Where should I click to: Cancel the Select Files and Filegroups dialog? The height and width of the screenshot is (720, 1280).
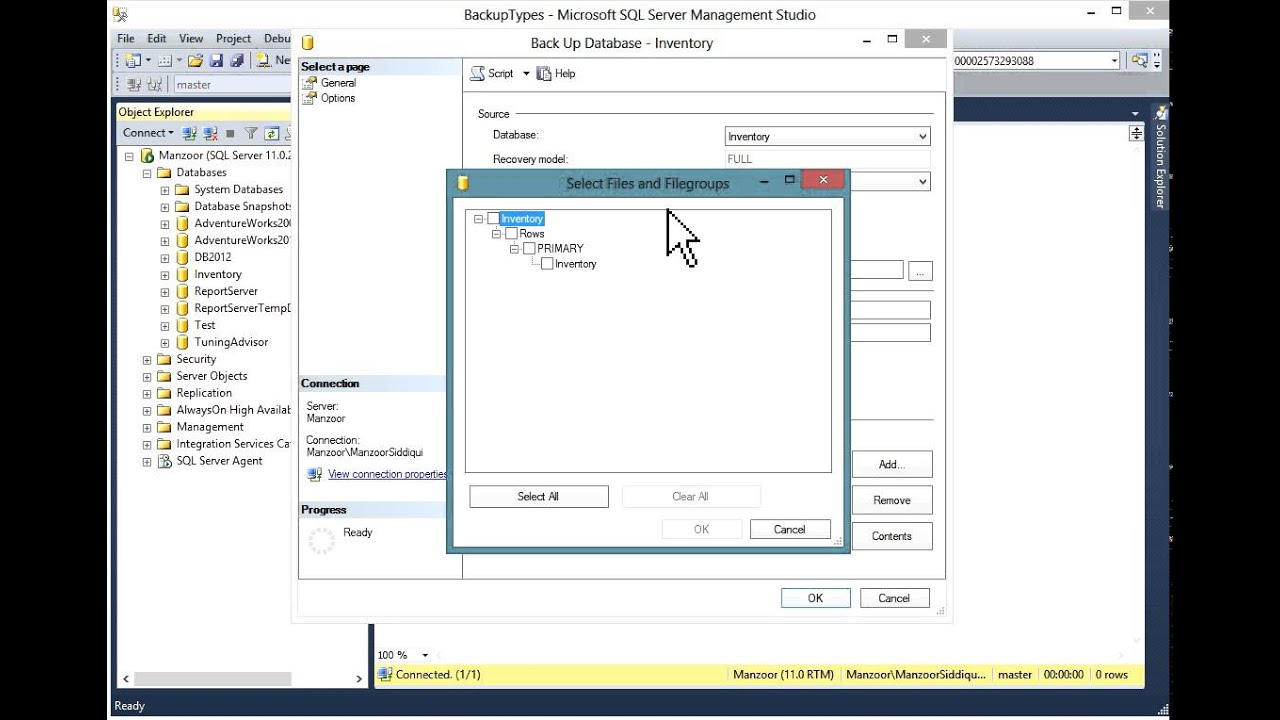pos(790,530)
